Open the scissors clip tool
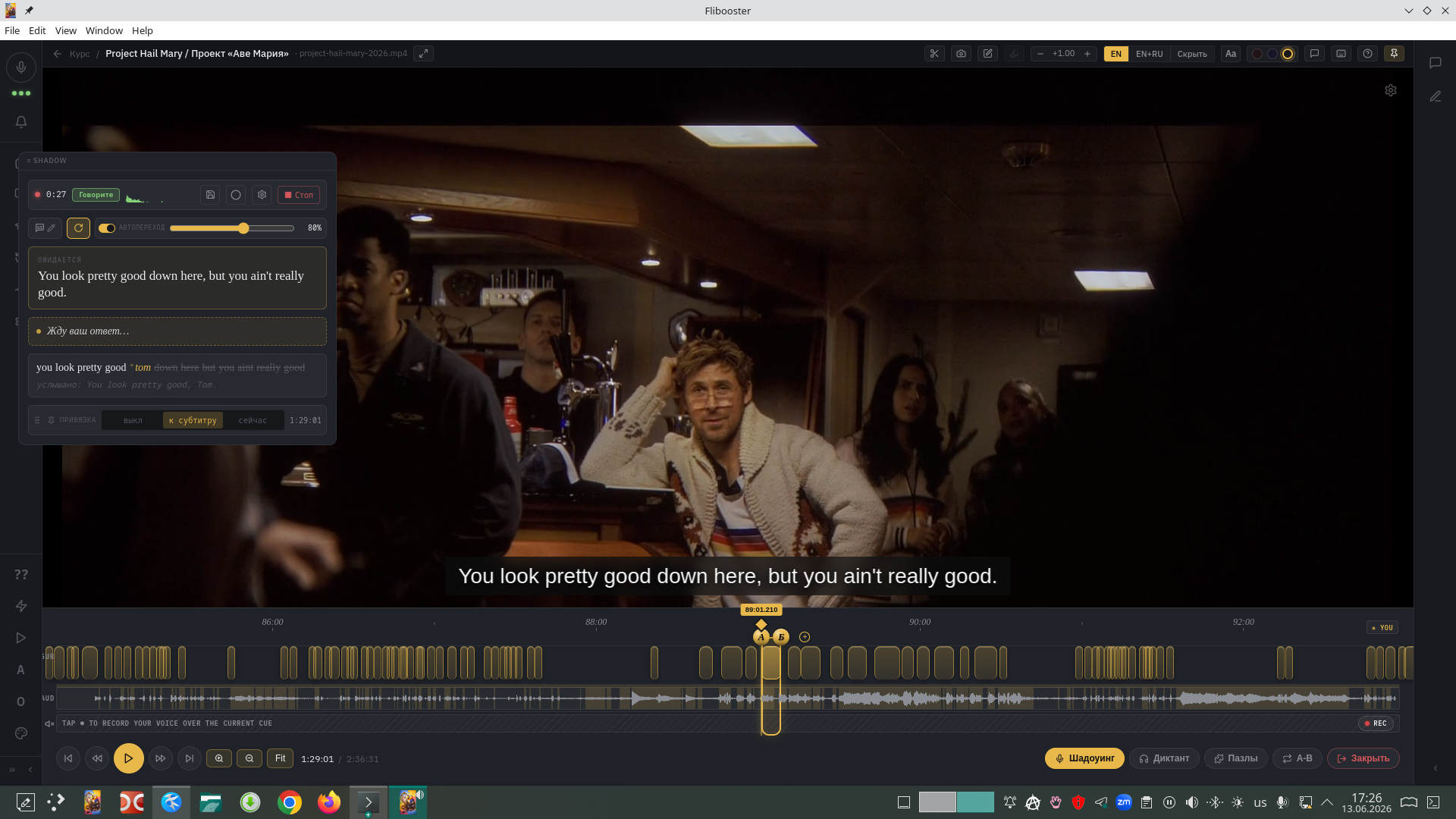This screenshot has height=819, width=1456. (x=934, y=54)
